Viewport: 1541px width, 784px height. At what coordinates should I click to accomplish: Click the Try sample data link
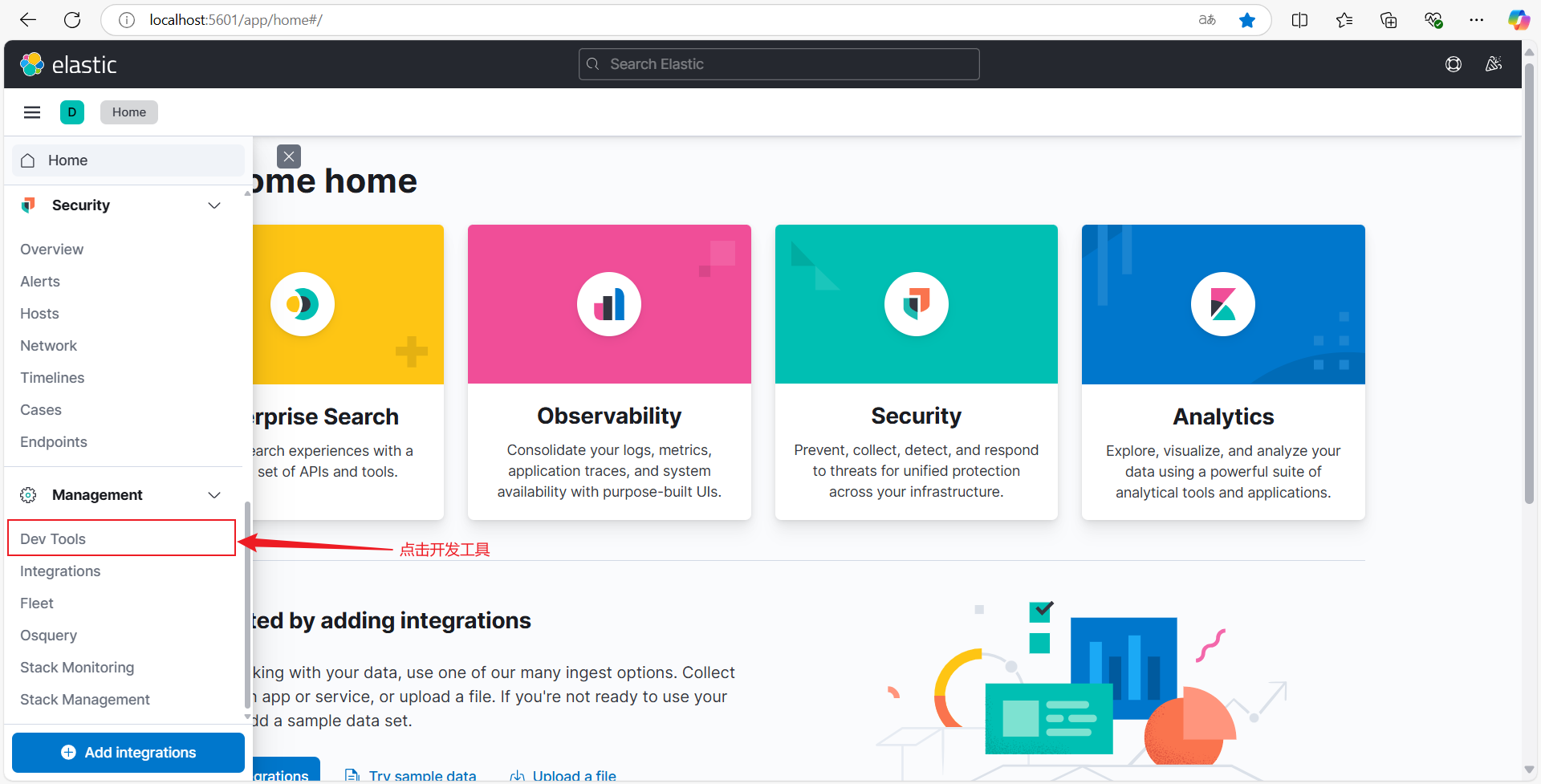pyautogui.click(x=410, y=776)
